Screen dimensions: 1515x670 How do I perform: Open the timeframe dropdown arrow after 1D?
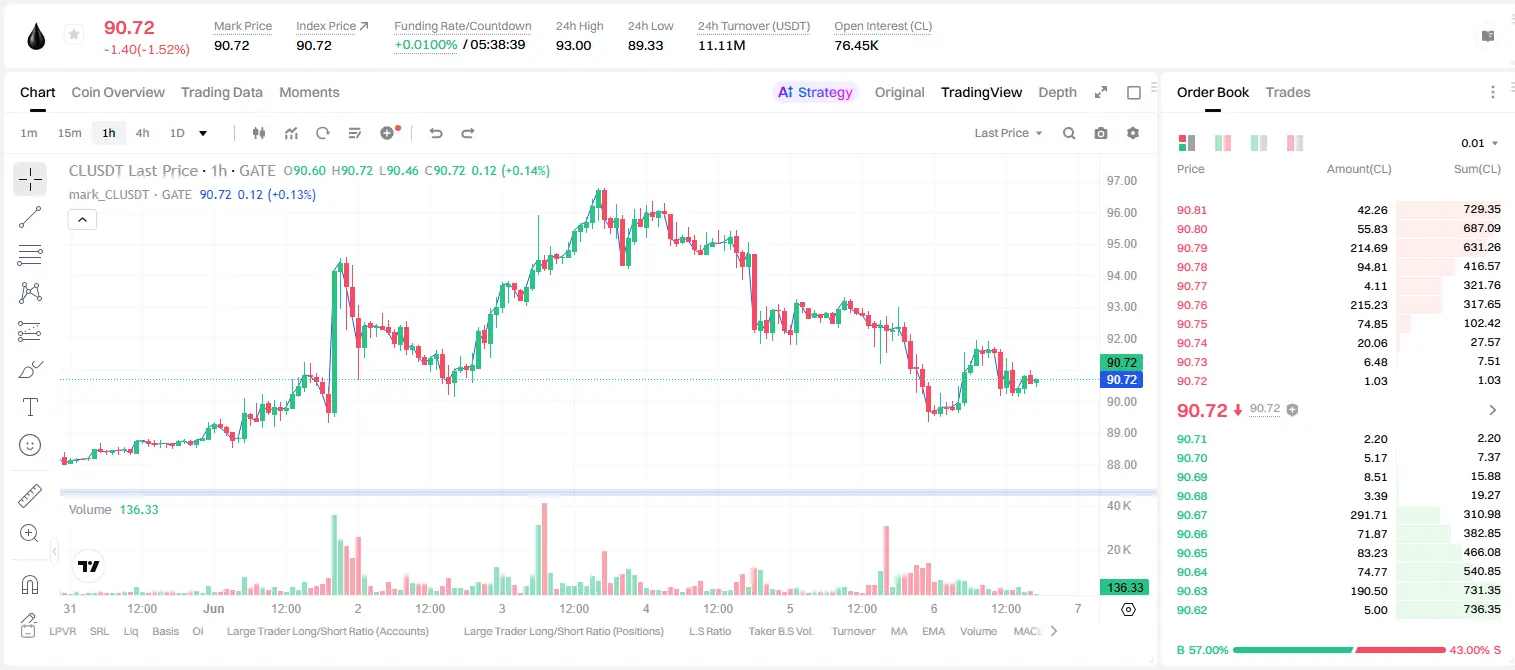[203, 133]
